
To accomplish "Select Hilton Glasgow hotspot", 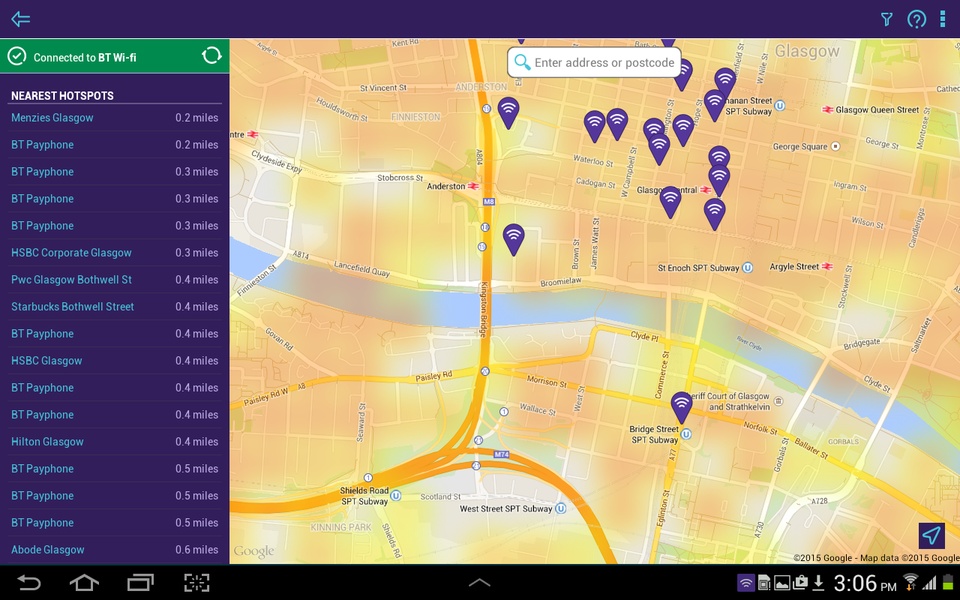I will click(x=114, y=441).
